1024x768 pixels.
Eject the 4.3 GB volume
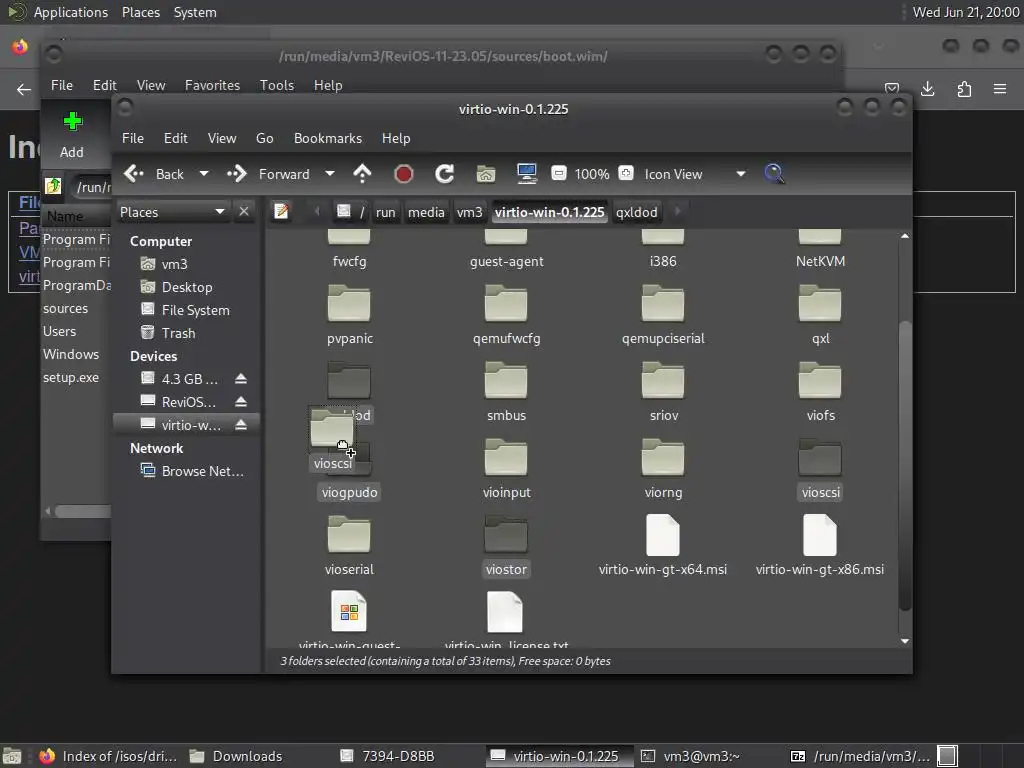[241, 379]
